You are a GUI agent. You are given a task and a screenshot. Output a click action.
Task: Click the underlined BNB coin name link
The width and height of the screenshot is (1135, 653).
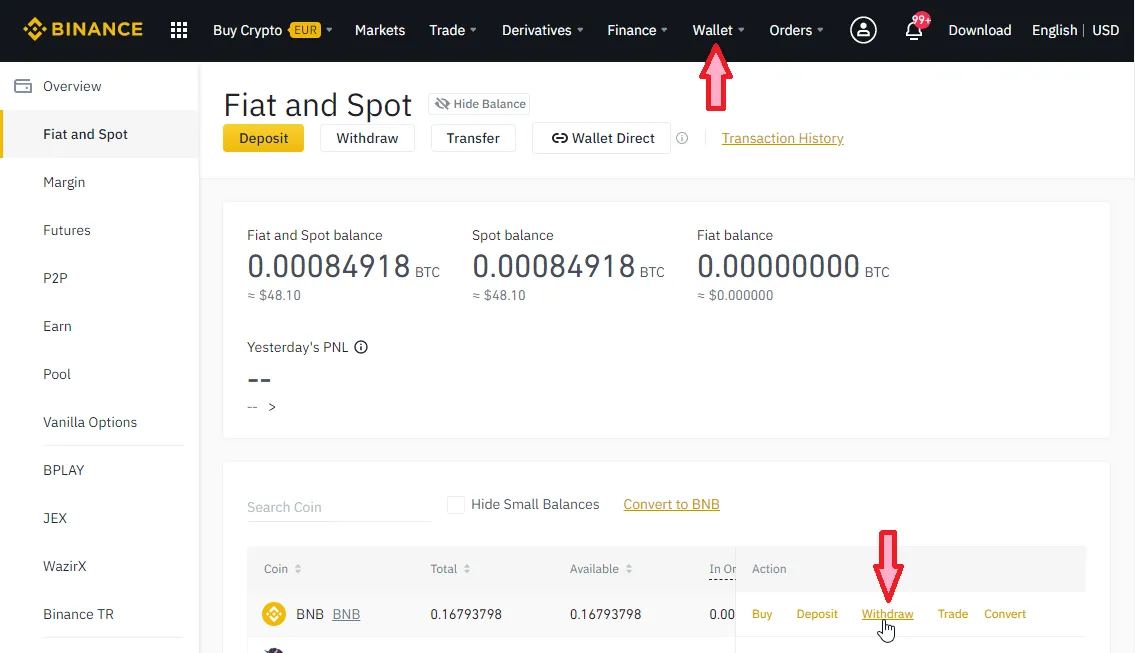[x=346, y=614]
